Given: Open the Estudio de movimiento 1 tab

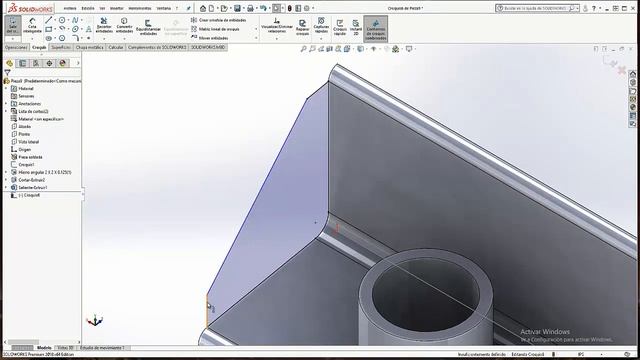Looking at the screenshot, I should click(x=102, y=348).
